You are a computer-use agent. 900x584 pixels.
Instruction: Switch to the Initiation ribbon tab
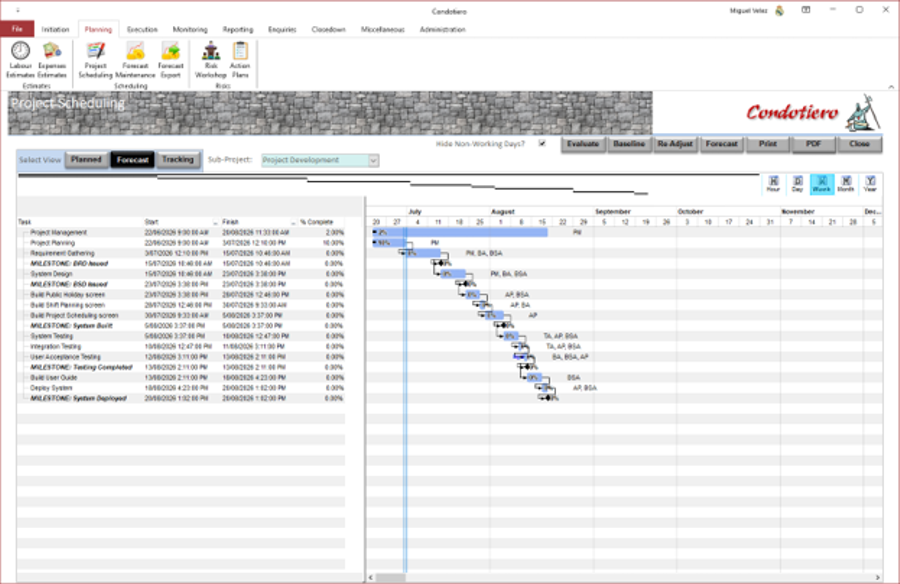(x=55, y=29)
